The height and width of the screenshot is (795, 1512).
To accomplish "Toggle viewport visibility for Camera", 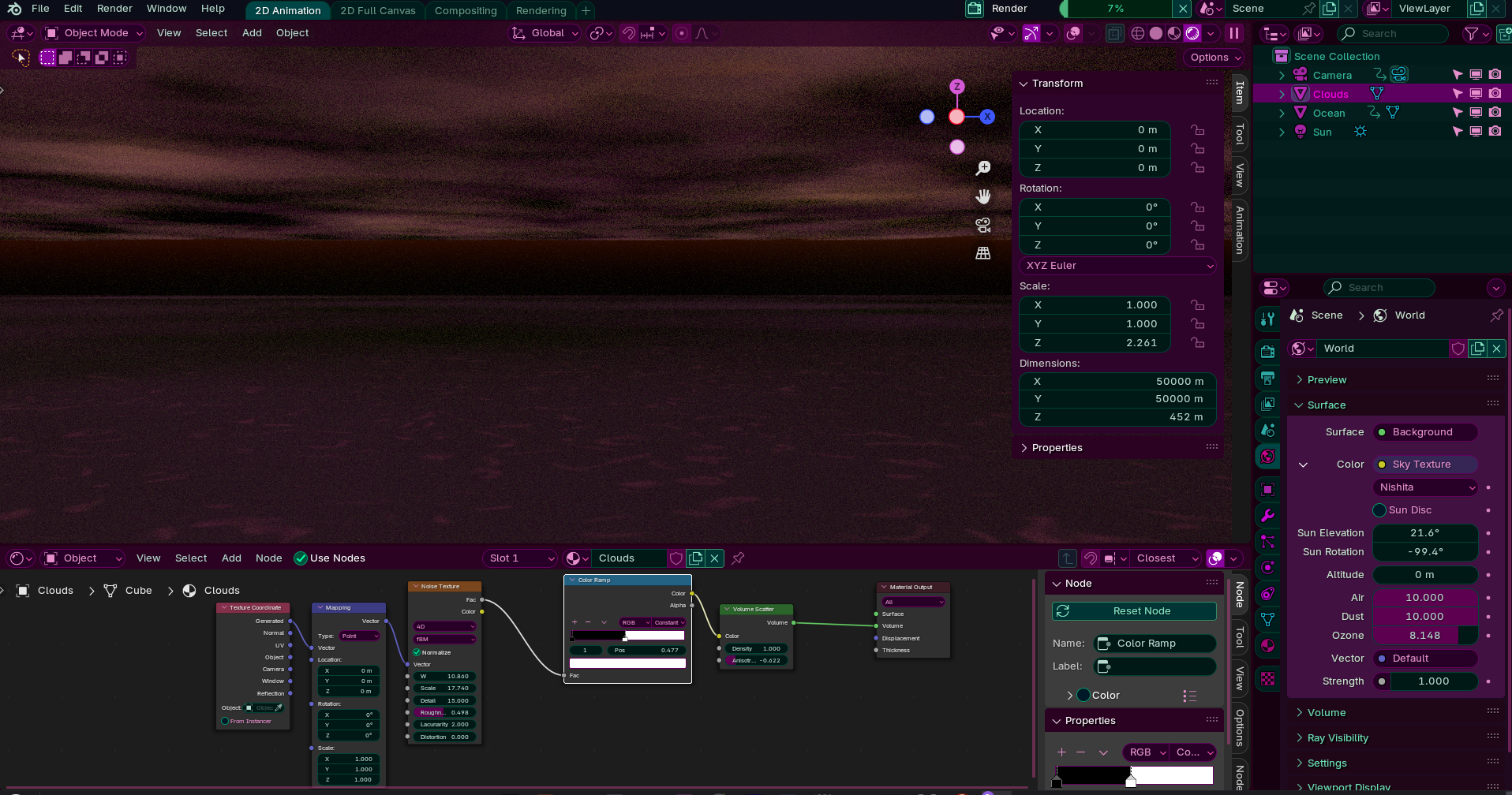I will click(1476, 75).
